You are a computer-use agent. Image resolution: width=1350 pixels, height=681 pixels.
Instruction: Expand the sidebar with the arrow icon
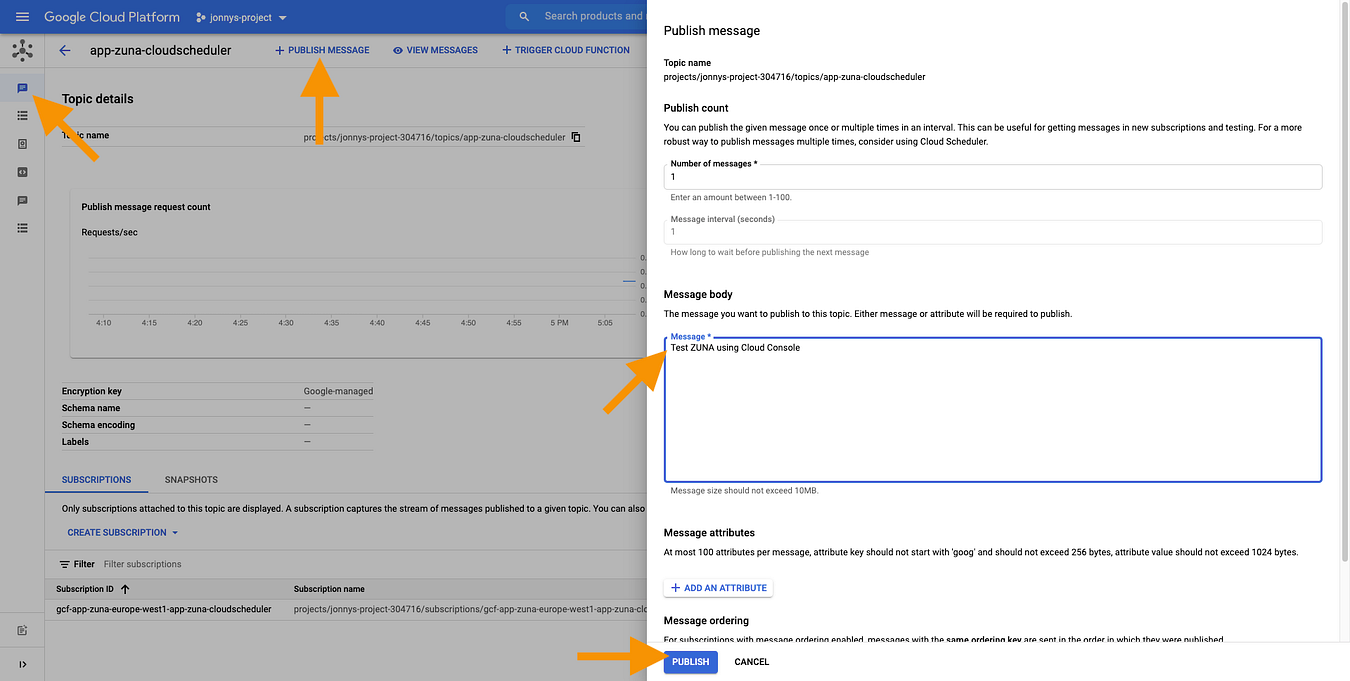pyautogui.click(x=22, y=664)
